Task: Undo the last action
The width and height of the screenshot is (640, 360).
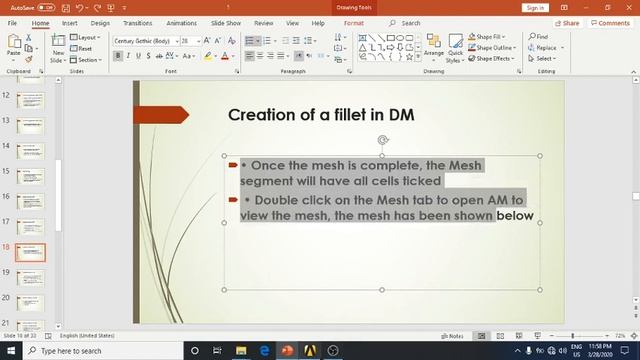Action: pyautogui.click(x=80, y=8)
